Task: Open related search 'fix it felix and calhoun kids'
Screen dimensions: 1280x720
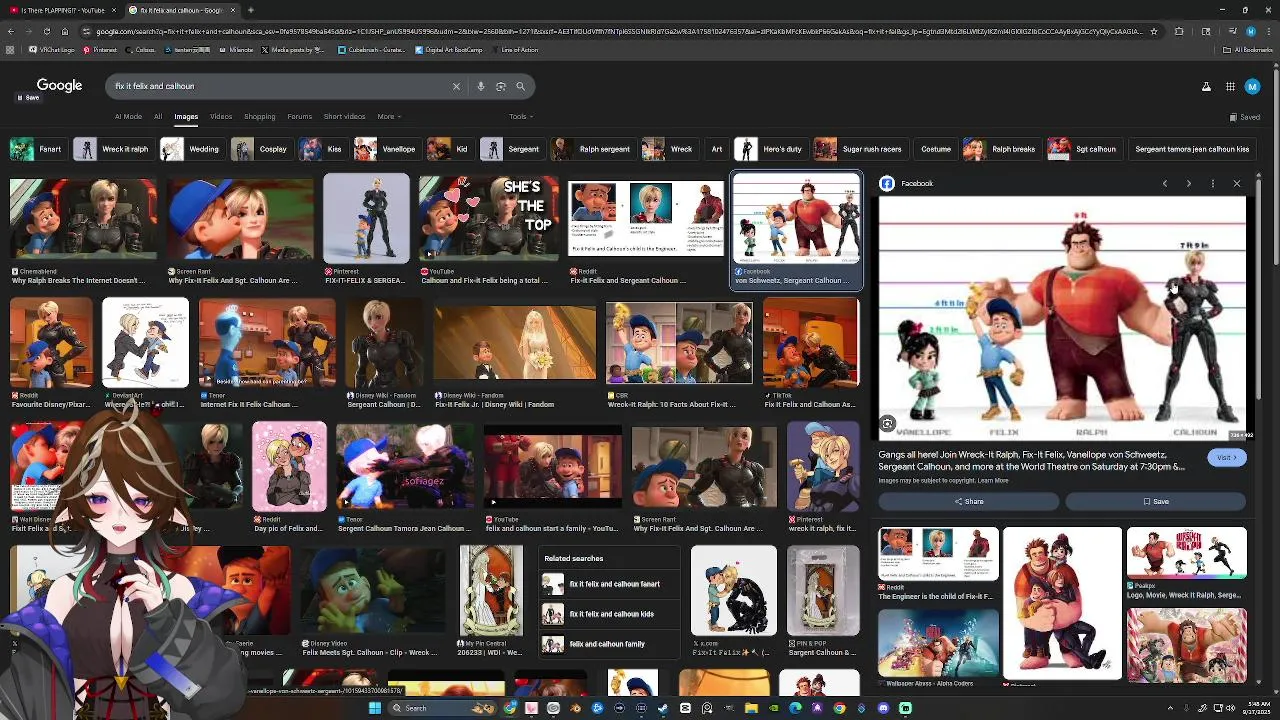Action: pos(611,614)
